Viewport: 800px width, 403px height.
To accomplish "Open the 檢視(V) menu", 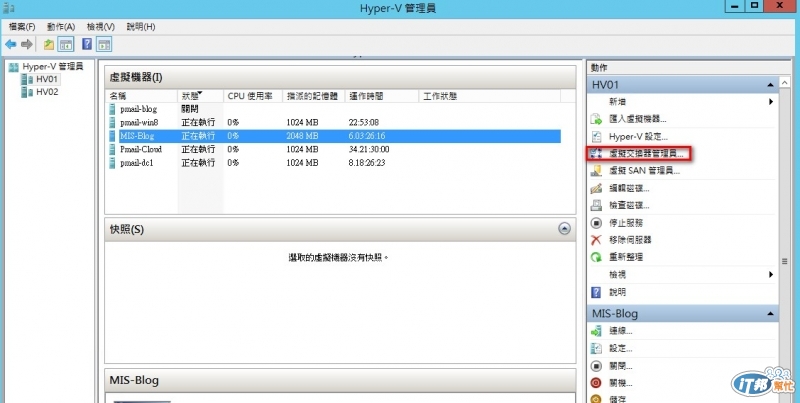I will 101,27.
